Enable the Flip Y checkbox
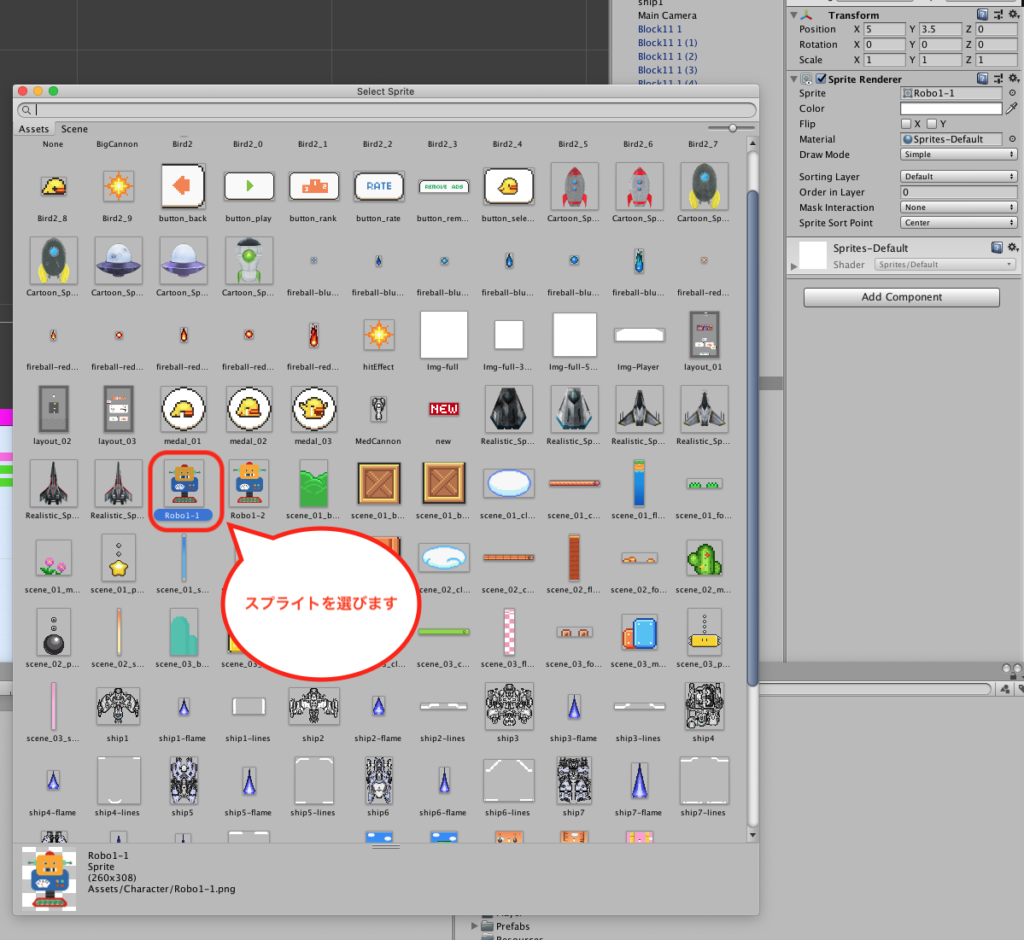 (x=932, y=124)
